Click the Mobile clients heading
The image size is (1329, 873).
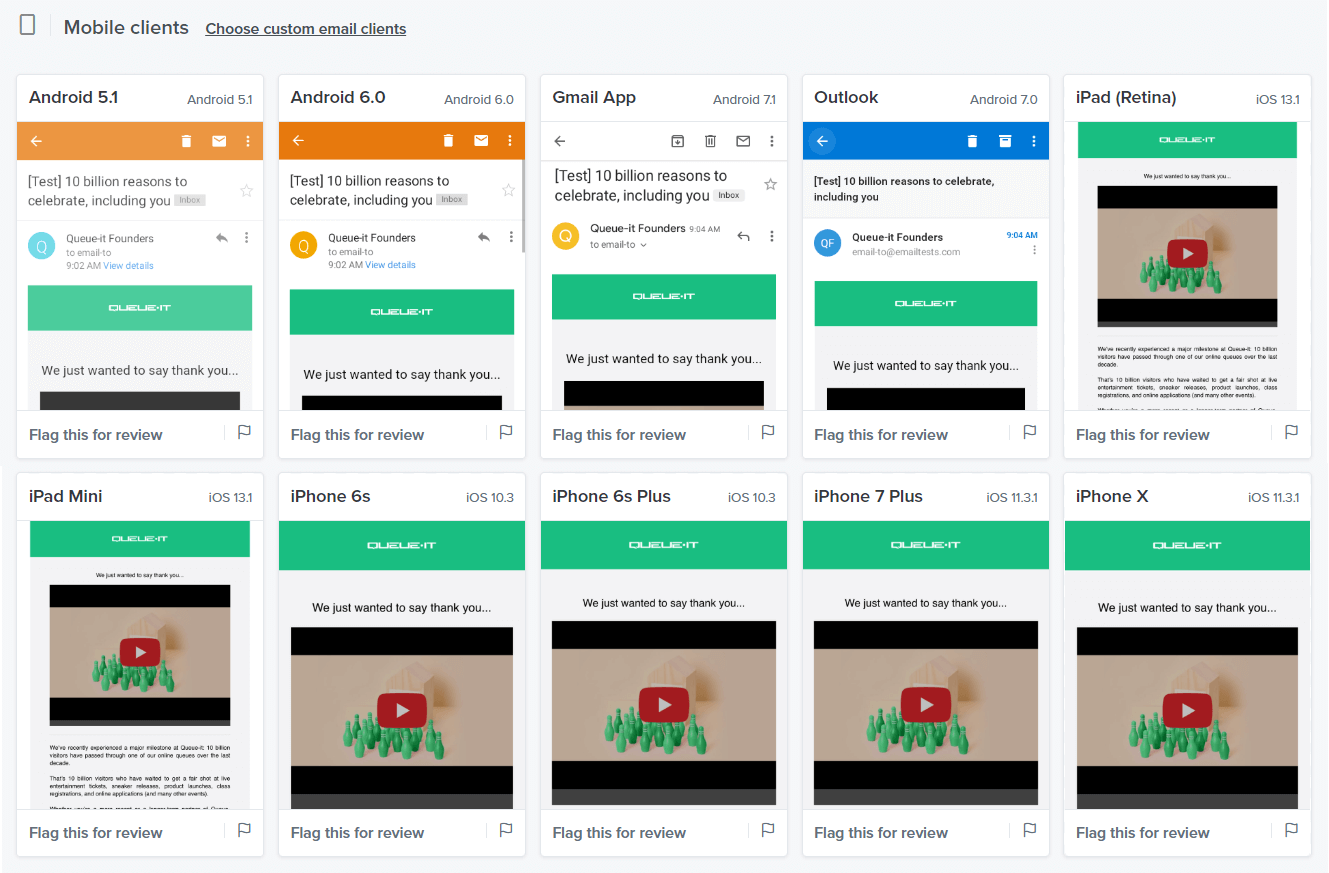[x=126, y=27]
